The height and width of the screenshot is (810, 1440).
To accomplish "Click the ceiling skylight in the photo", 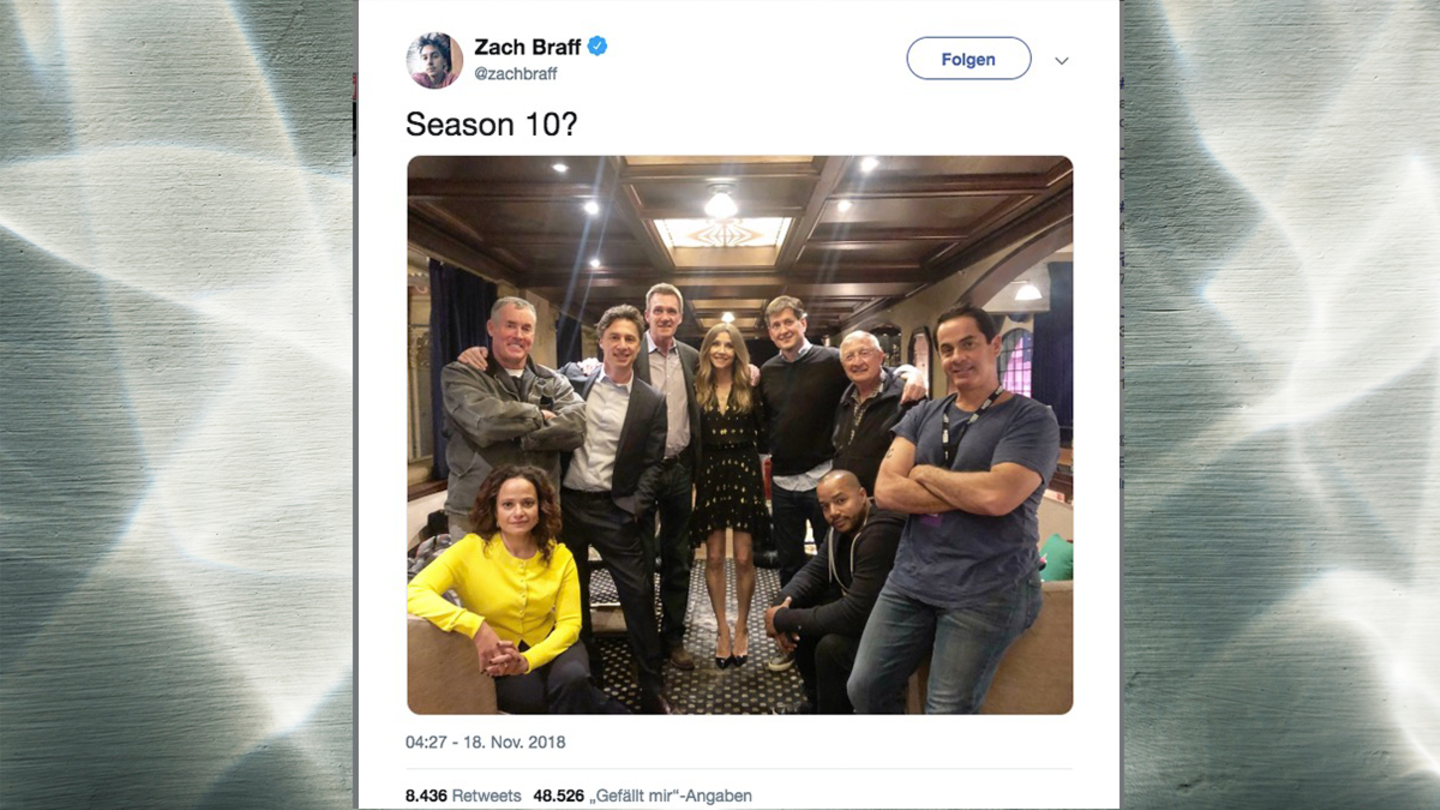I will pos(722,232).
